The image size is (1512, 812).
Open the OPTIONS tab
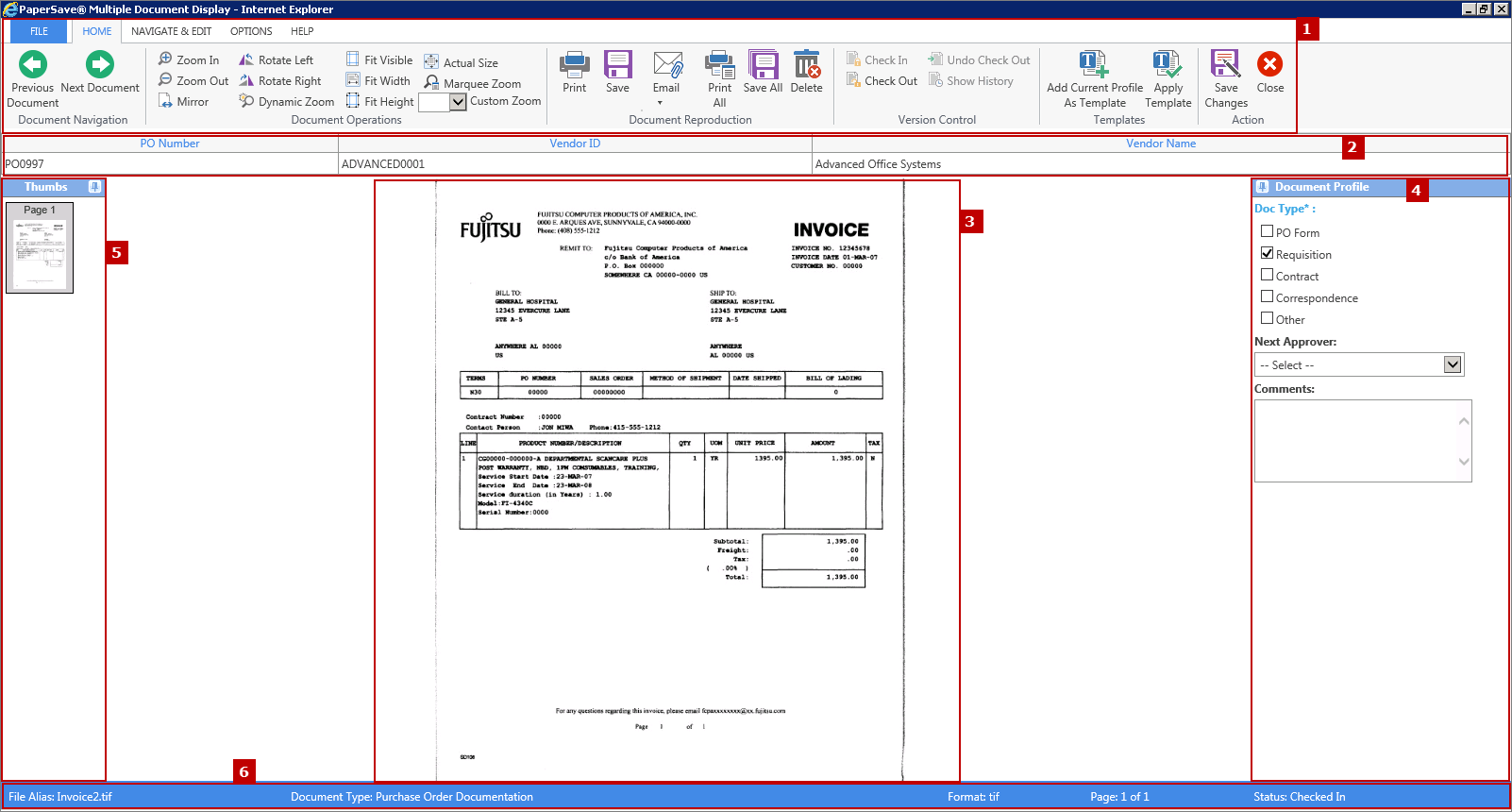(251, 31)
